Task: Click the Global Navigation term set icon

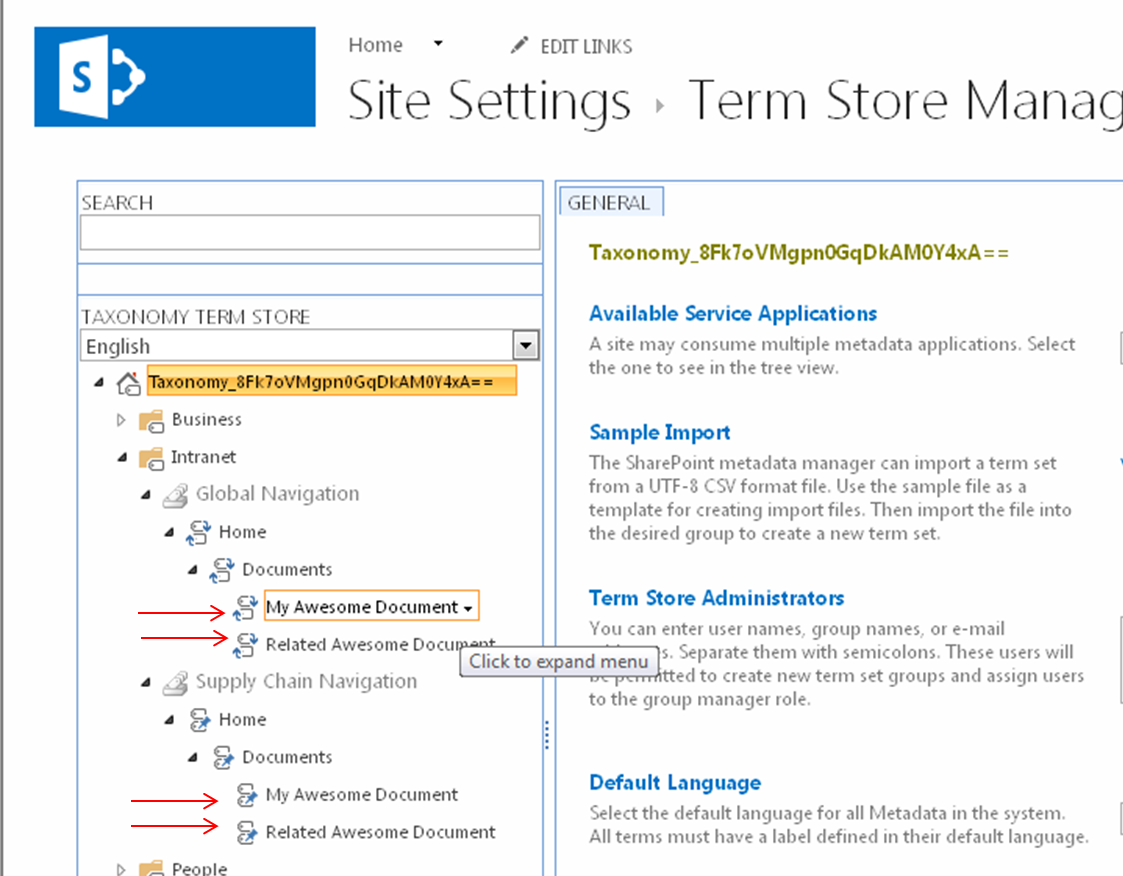Action: pyautogui.click(x=175, y=494)
